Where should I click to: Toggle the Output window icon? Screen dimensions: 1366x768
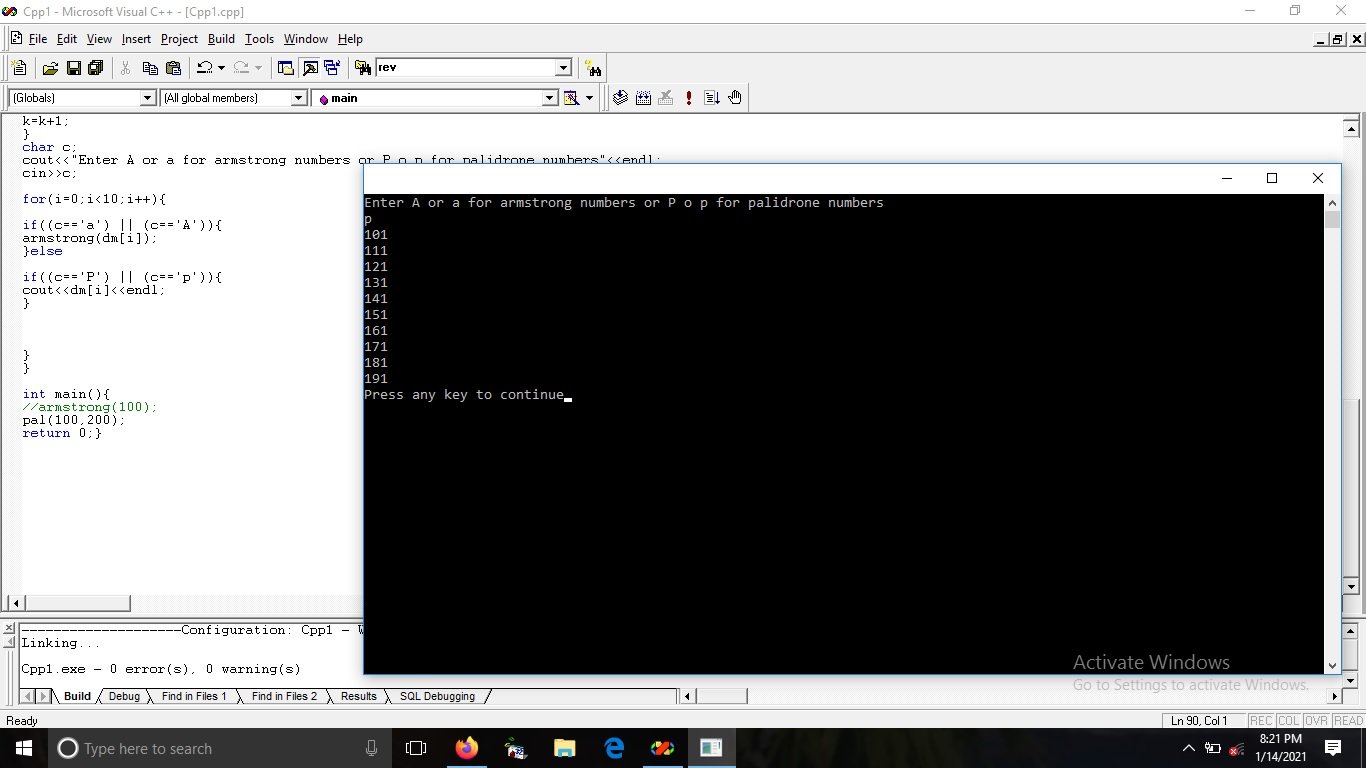(309, 68)
